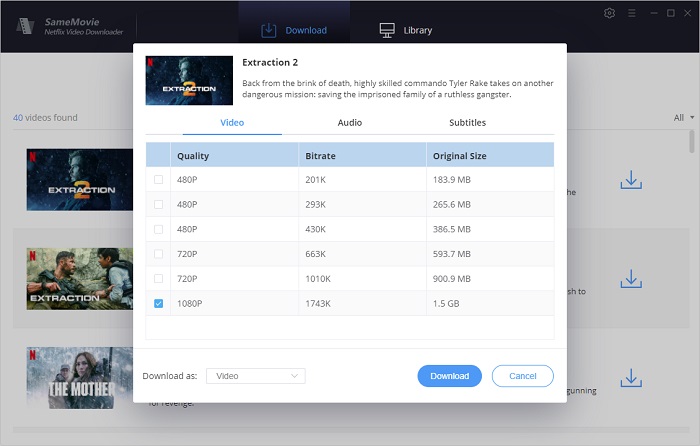Click the Extraction thumbnail in results list

click(x=79, y=279)
